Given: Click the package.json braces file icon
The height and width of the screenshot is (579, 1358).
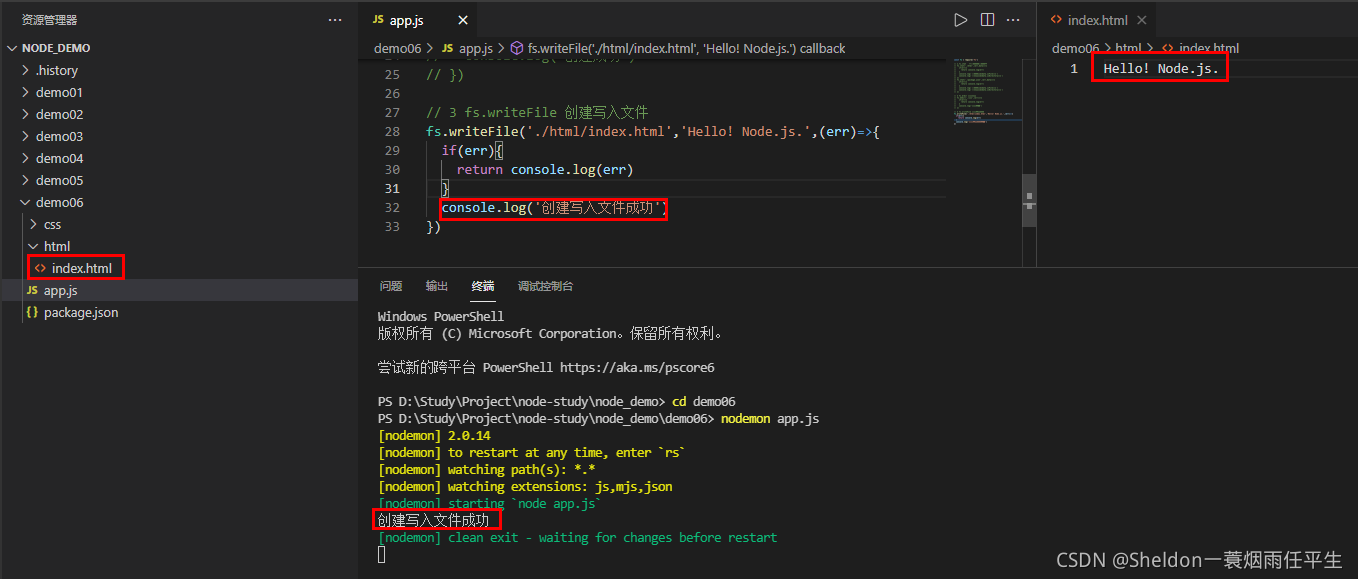Looking at the screenshot, I should pyautogui.click(x=32, y=312).
